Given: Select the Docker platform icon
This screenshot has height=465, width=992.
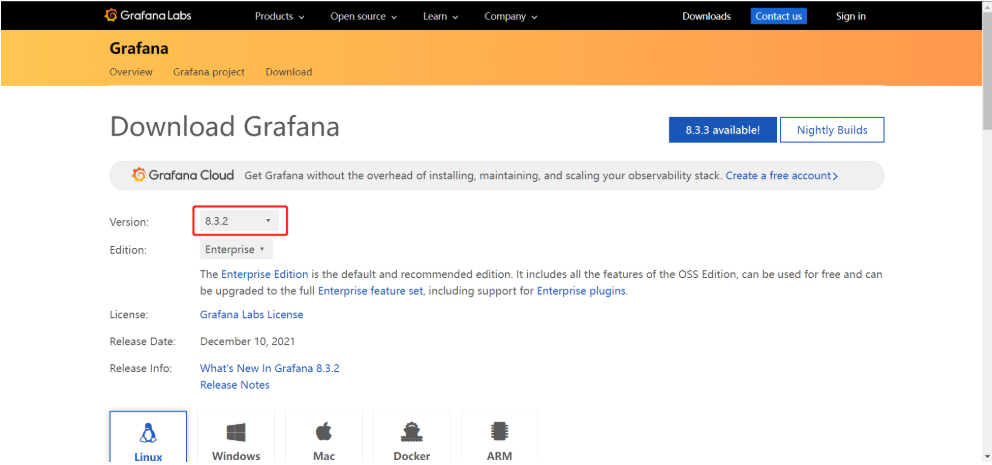Looking at the screenshot, I should (x=412, y=433).
